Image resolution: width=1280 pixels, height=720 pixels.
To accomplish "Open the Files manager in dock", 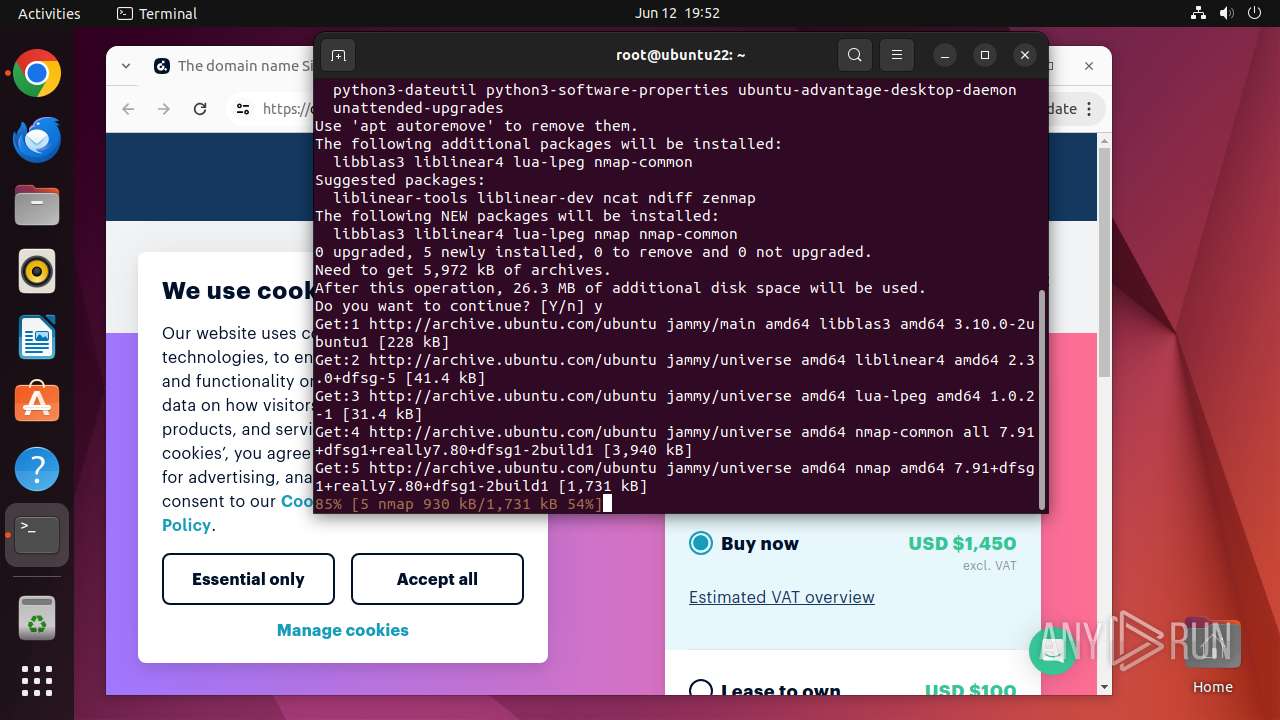I will [37, 206].
